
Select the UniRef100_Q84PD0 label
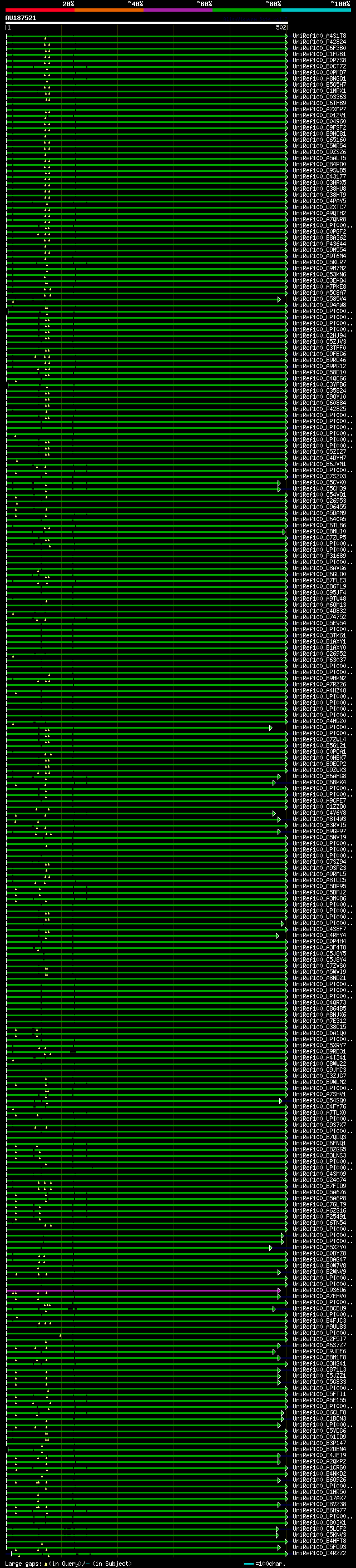pyautogui.click(x=319, y=164)
